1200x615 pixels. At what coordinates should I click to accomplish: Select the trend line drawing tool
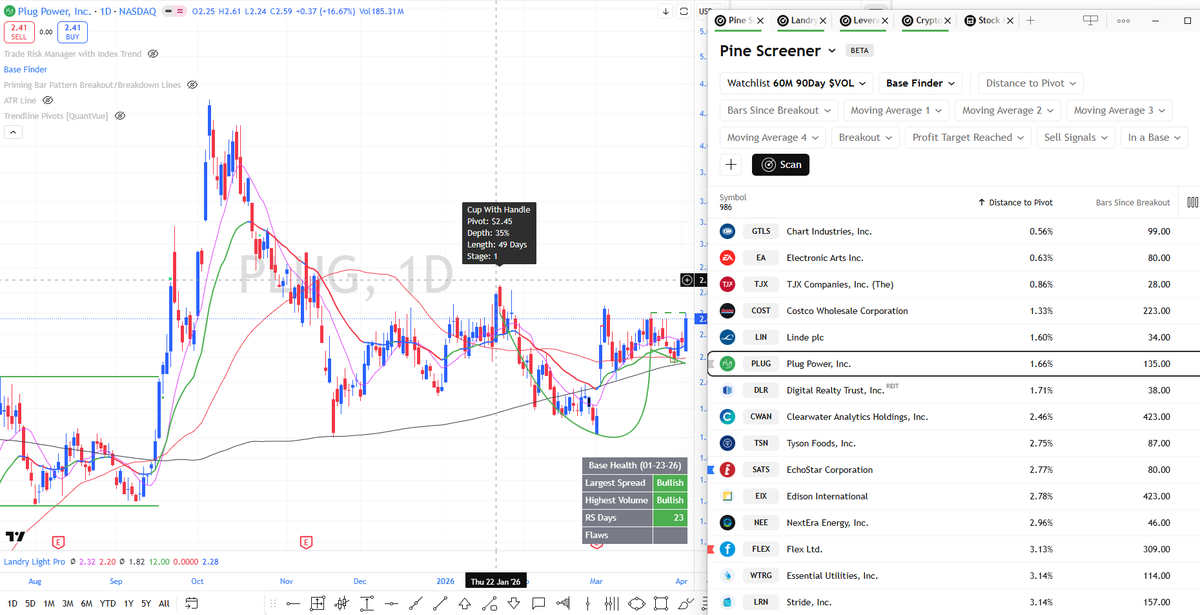[x=440, y=603]
